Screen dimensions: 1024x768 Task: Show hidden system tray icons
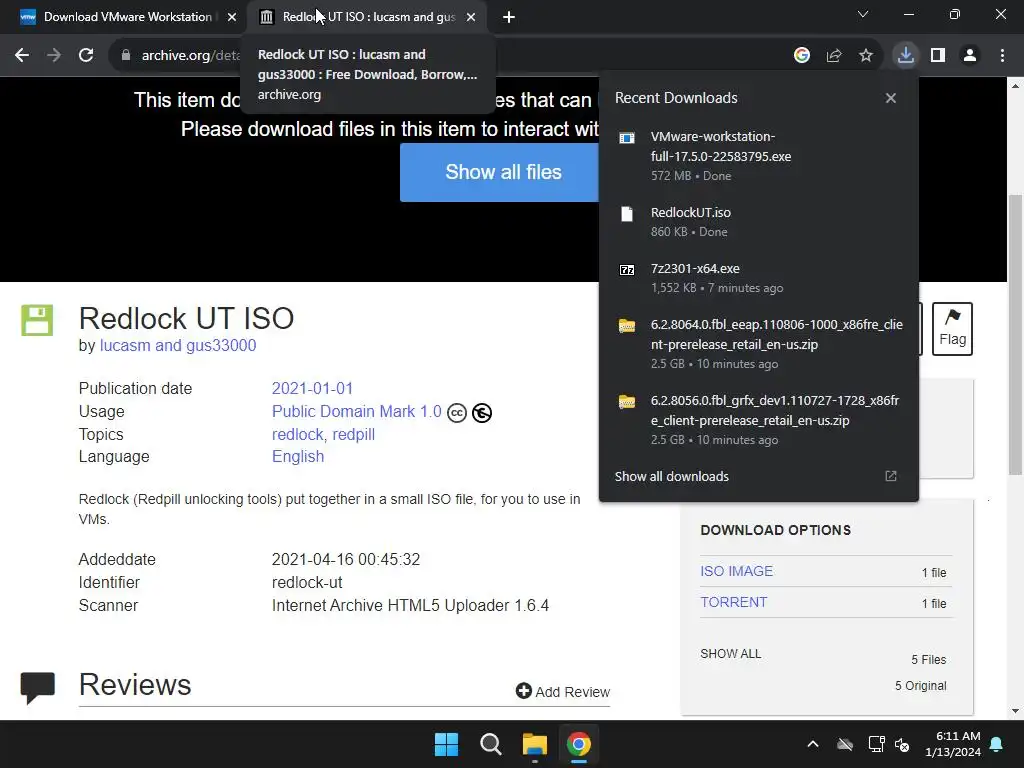click(x=813, y=744)
